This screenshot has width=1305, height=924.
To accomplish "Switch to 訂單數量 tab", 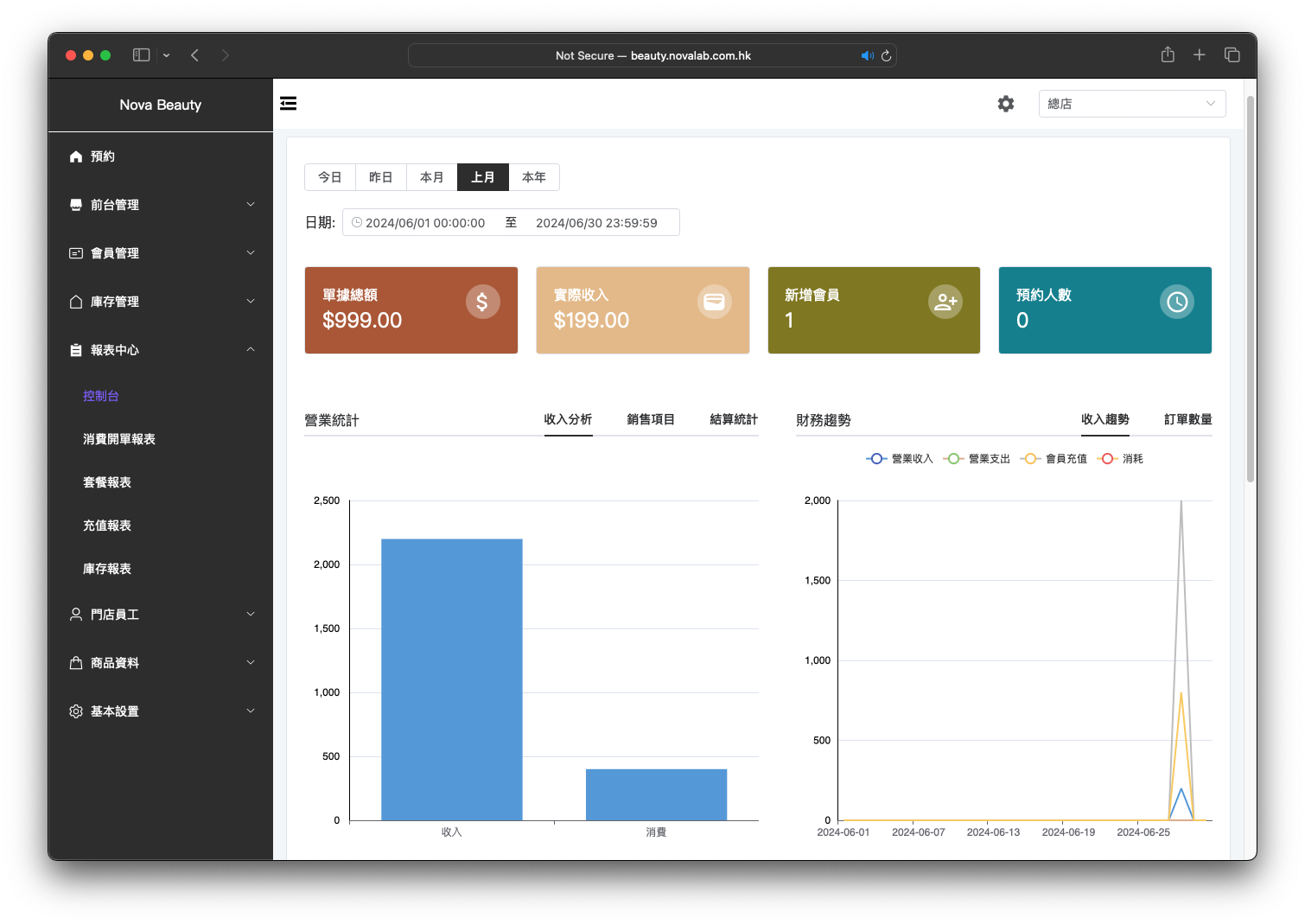I will 1188,419.
